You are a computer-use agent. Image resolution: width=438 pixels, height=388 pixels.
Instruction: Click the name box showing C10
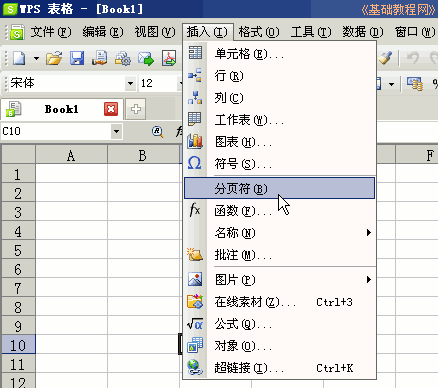[x=56, y=131]
